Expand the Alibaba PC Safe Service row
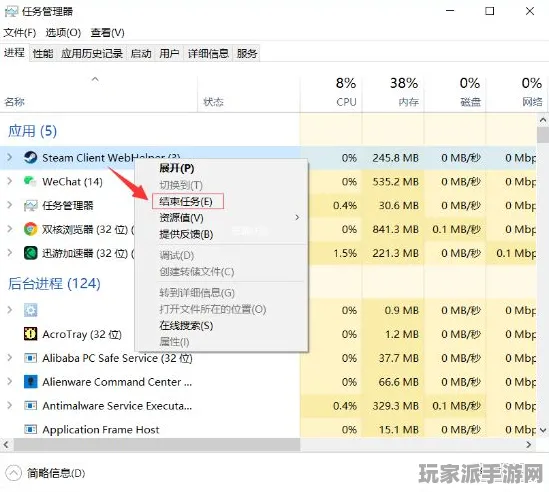Viewport: 549px width, 492px height. pyautogui.click(x=9, y=358)
